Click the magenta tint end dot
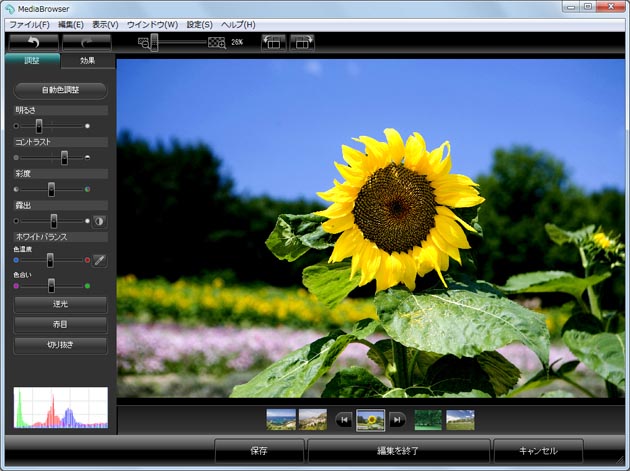Screen dimensions: 630x471 click(16, 286)
